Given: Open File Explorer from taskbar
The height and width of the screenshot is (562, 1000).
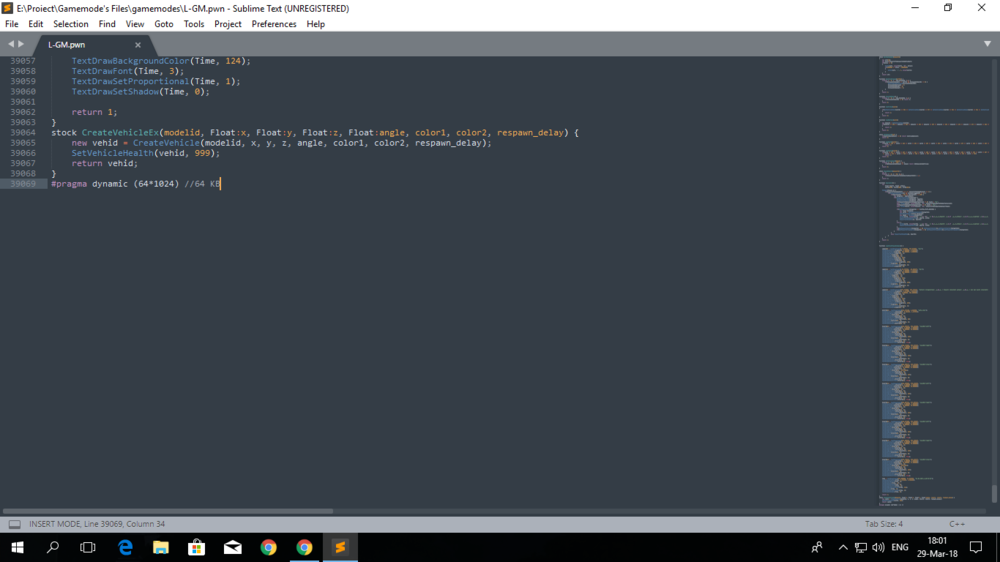Looking at the screenshot, I should click(x=161, y=547).
